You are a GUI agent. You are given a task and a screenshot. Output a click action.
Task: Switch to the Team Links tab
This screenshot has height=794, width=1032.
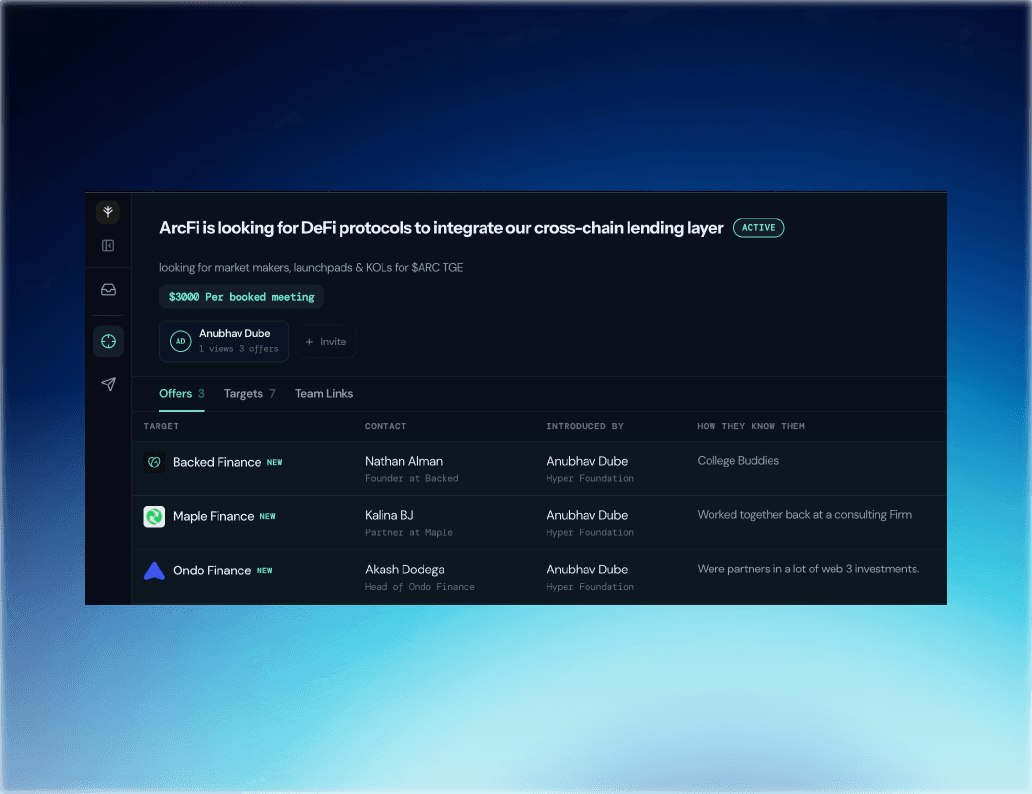pos(324,394)
